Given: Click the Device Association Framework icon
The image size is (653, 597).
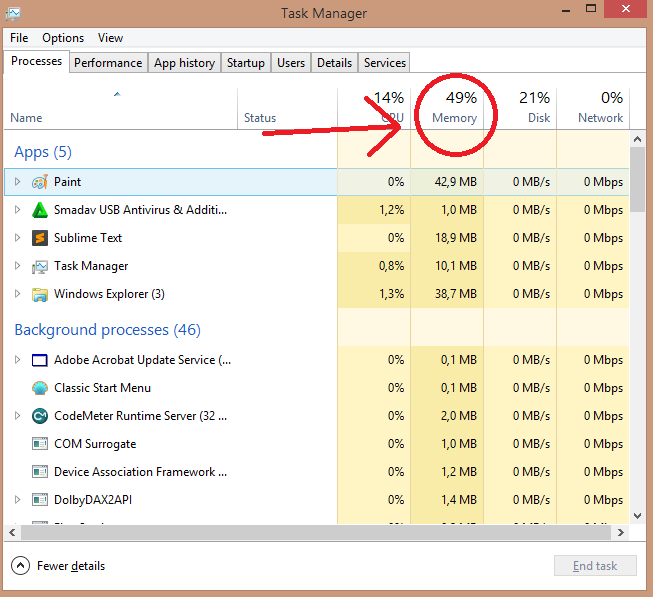Looking at the screenshot, I should (40, 472).
